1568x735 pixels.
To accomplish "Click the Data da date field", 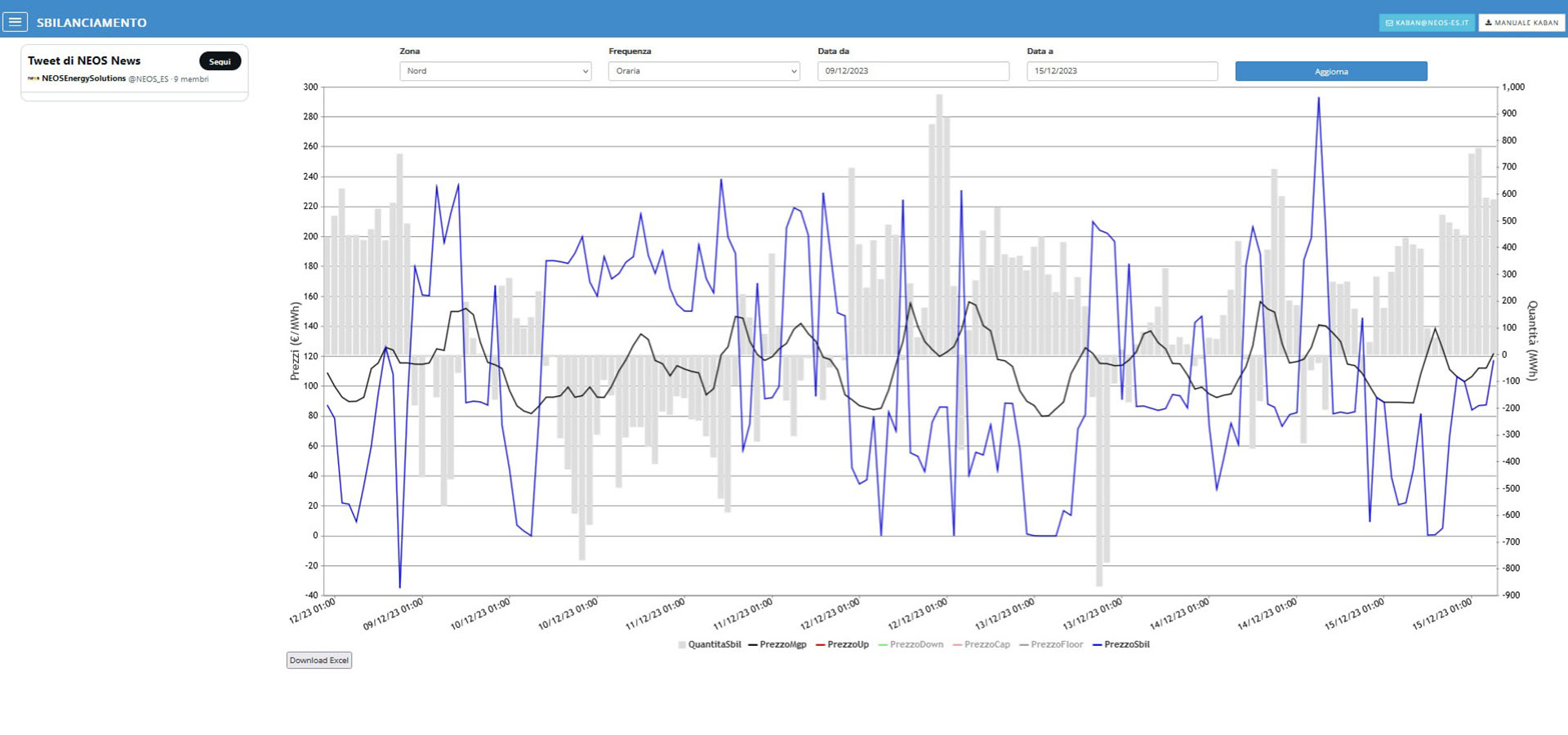I will [x=912, y=71].
